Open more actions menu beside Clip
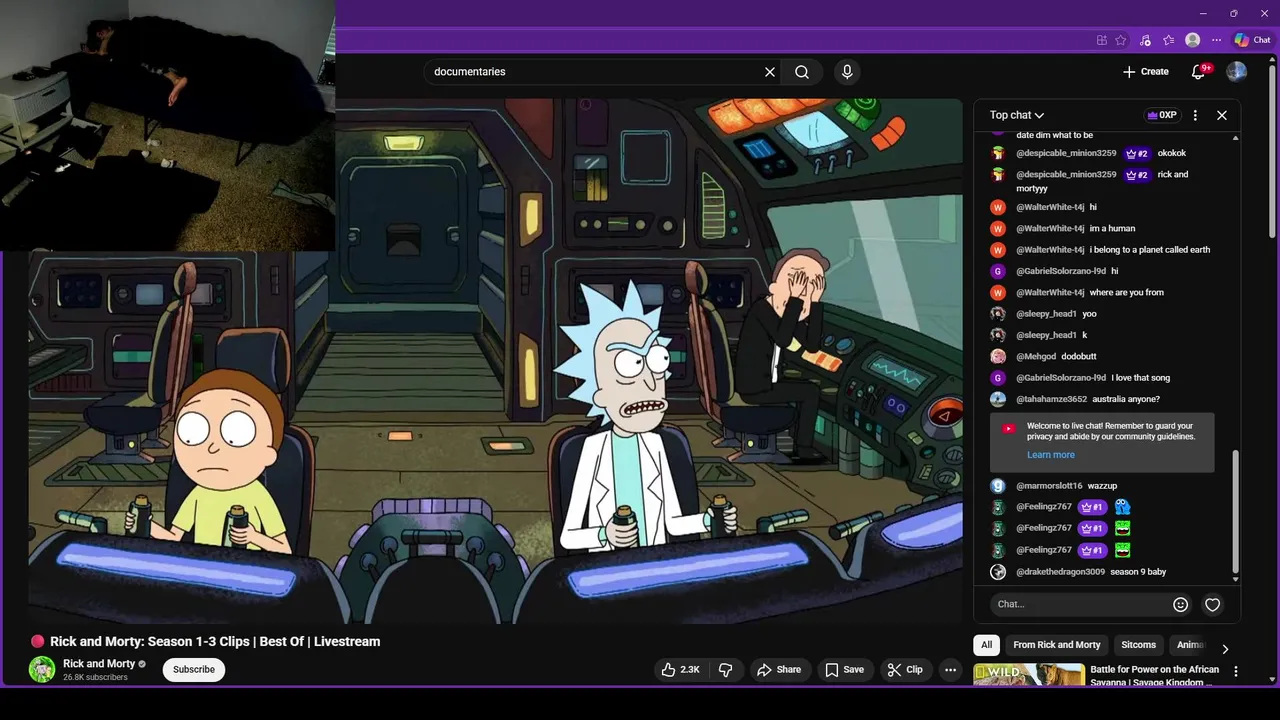The image size is (1280, 720). click(x=951, y=670)
